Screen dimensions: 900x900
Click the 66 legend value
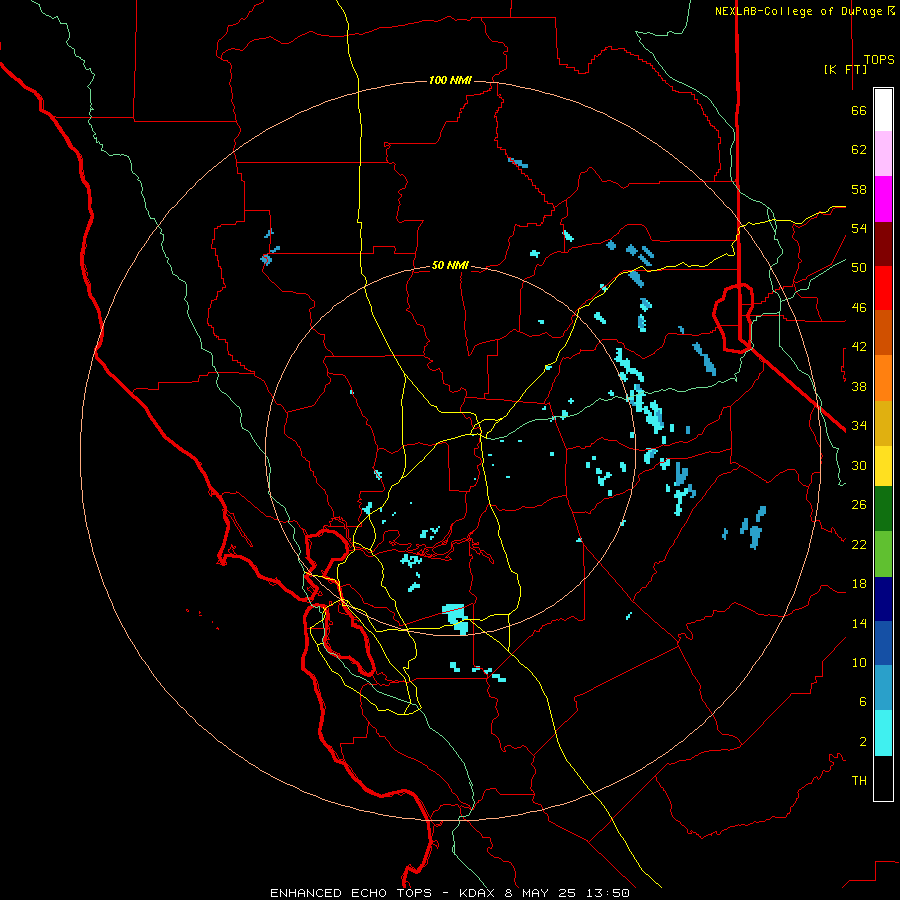pos(859,110)
